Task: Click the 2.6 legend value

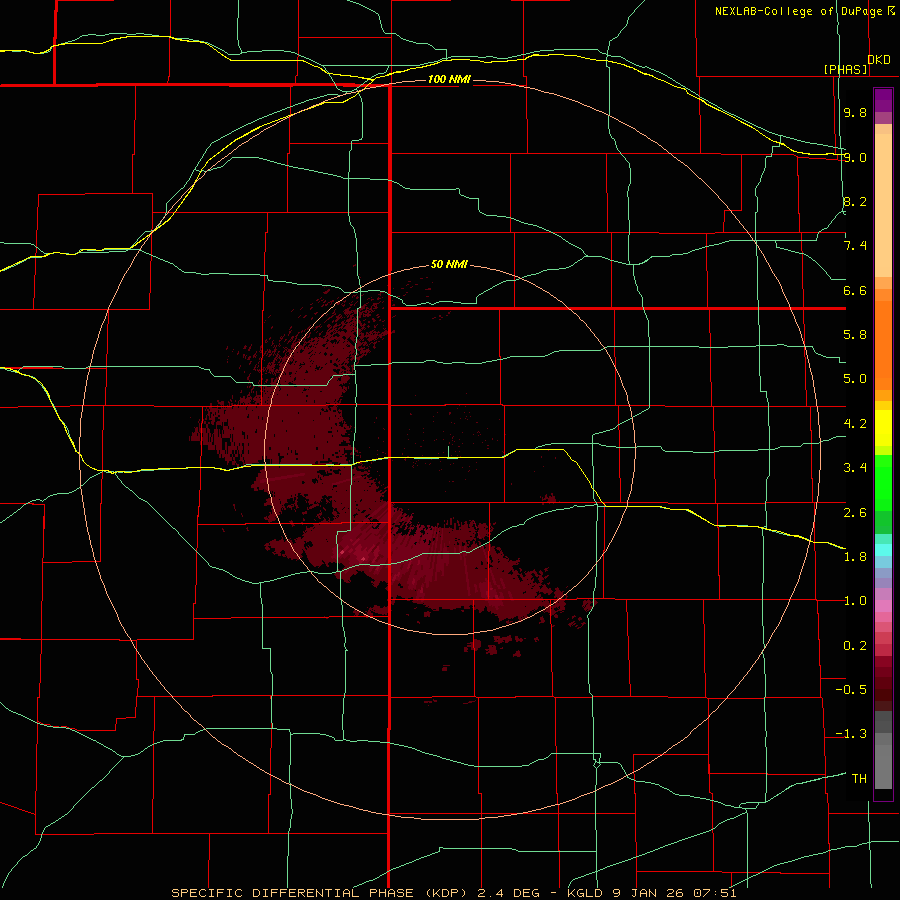Action: (x=855, y=512)
